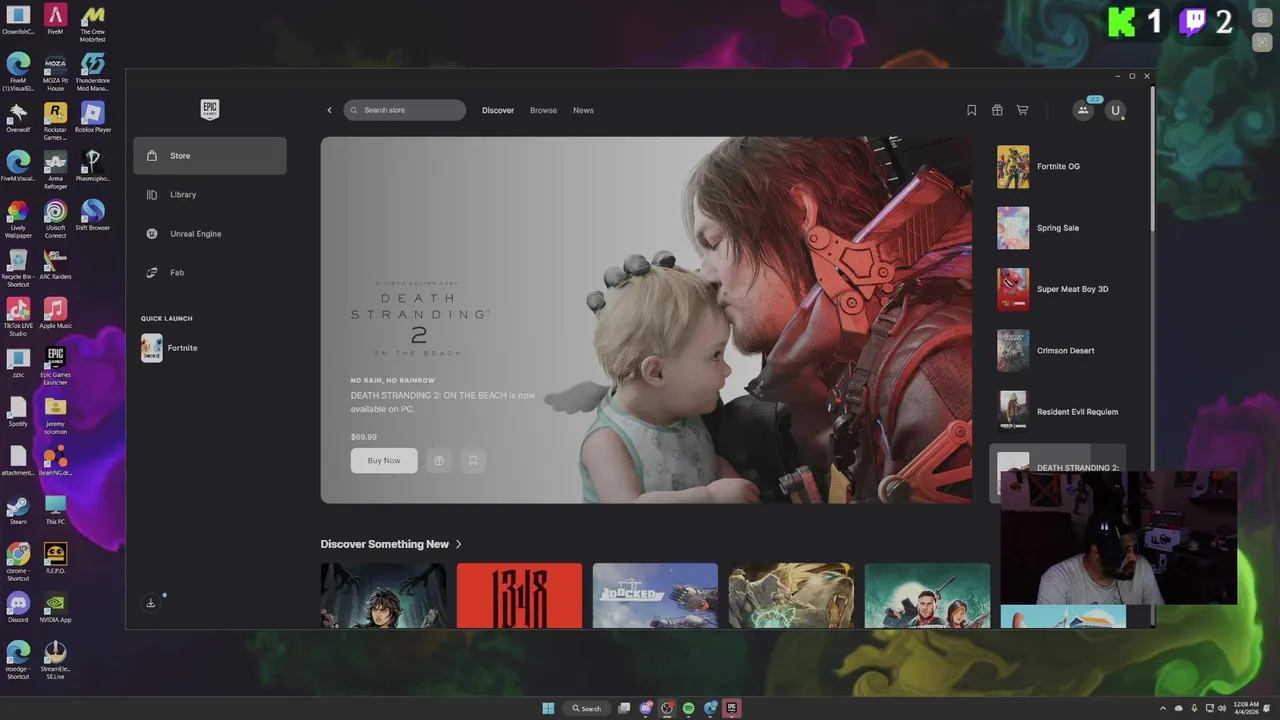Screen dimensions: 1280x720
Task: Expand Discover Something New chevron
Action: click(x=459, y=544)
